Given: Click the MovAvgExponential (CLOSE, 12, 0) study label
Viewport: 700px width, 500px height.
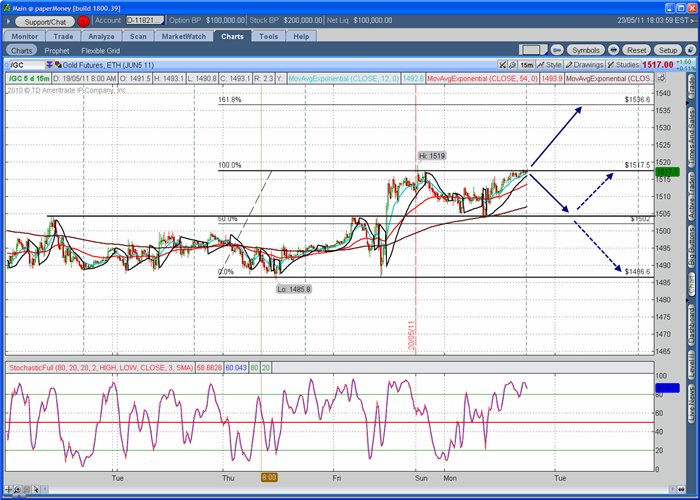Looking at the screenshot, I should pos(343,79).
